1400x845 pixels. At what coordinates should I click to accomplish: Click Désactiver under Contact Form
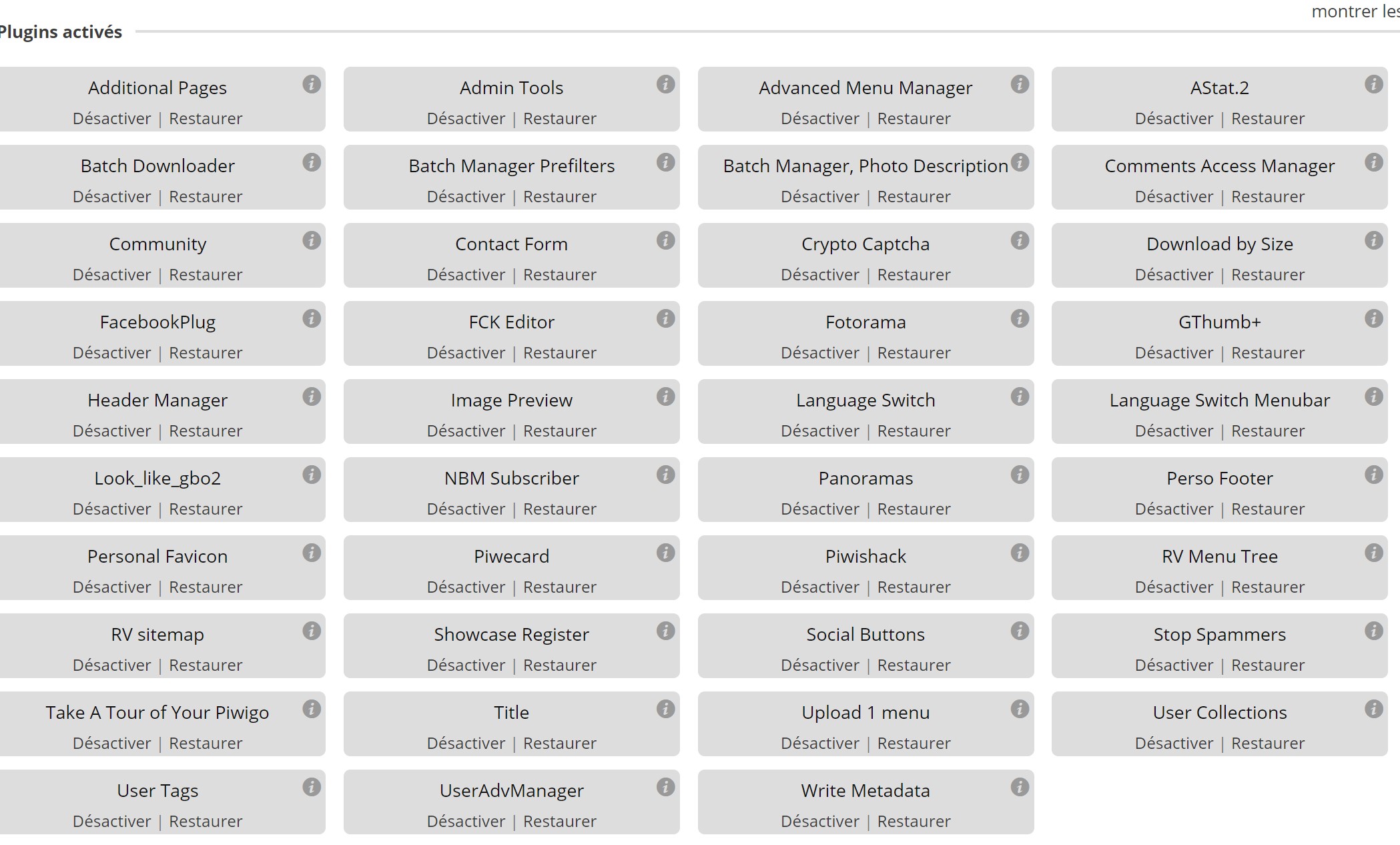tap(466, 275)
